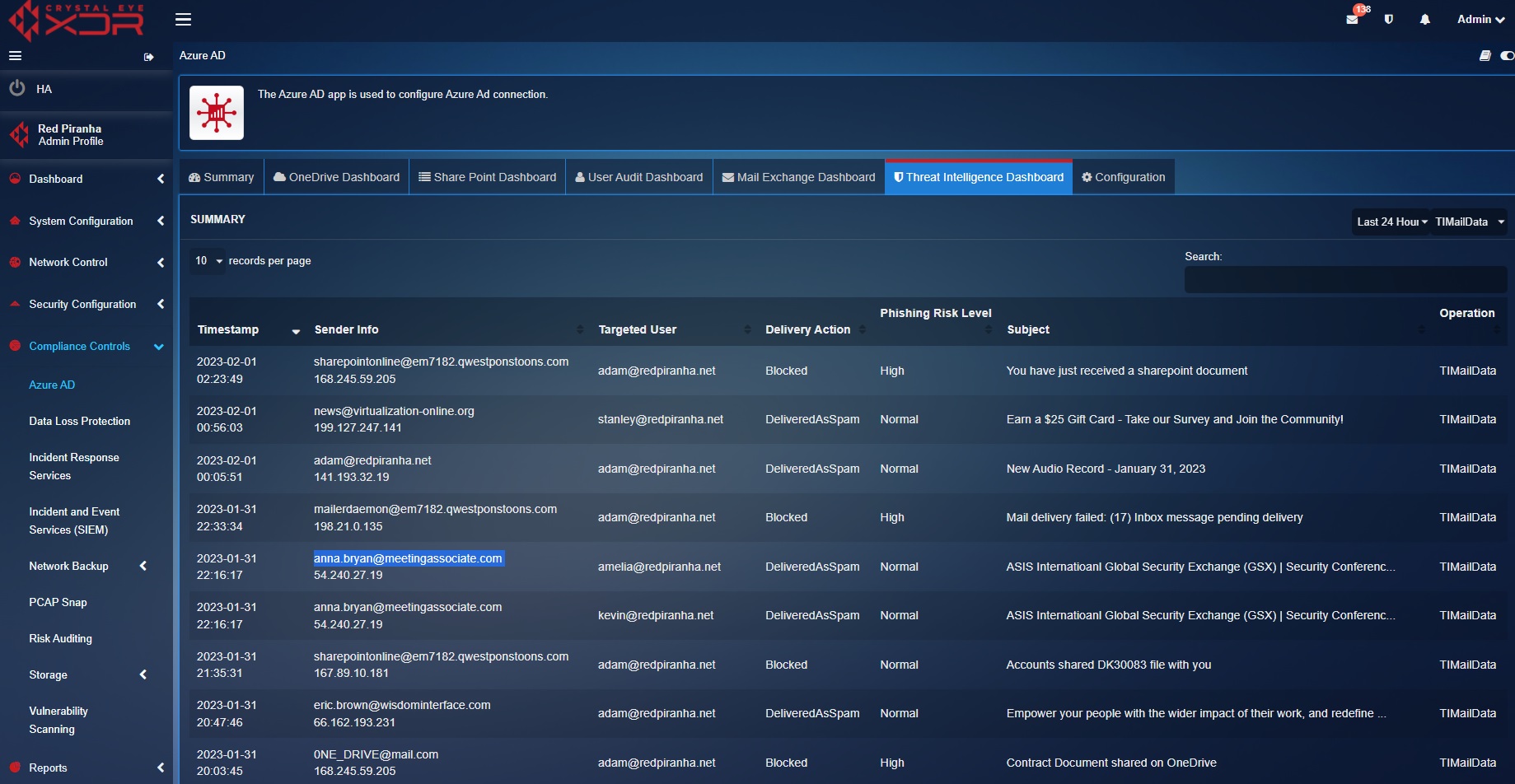Open the Configuration tab
1515x784 pixels.
(1124, 177)
